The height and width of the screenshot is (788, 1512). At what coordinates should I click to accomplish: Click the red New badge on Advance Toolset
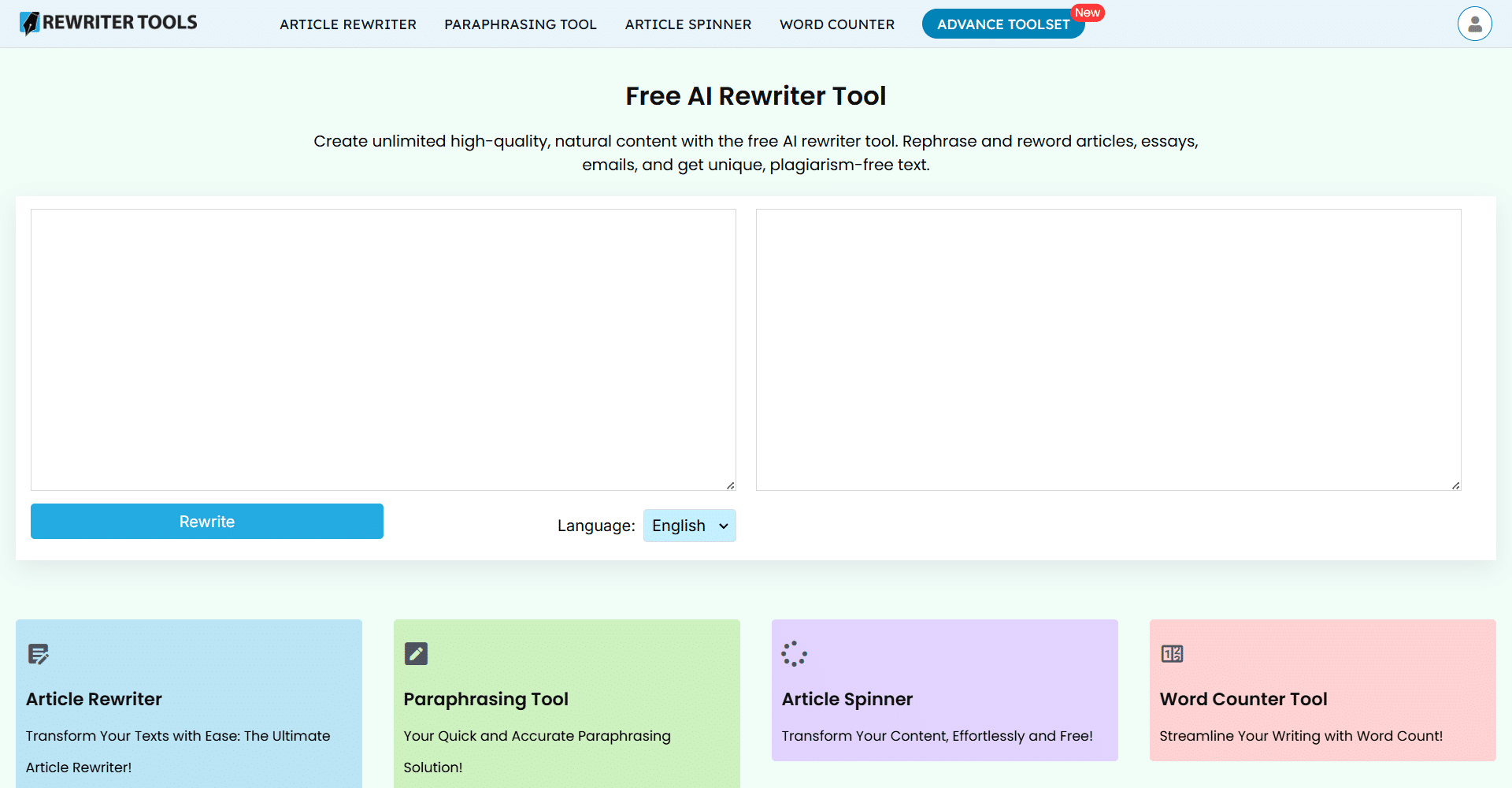coord(1088,13)
